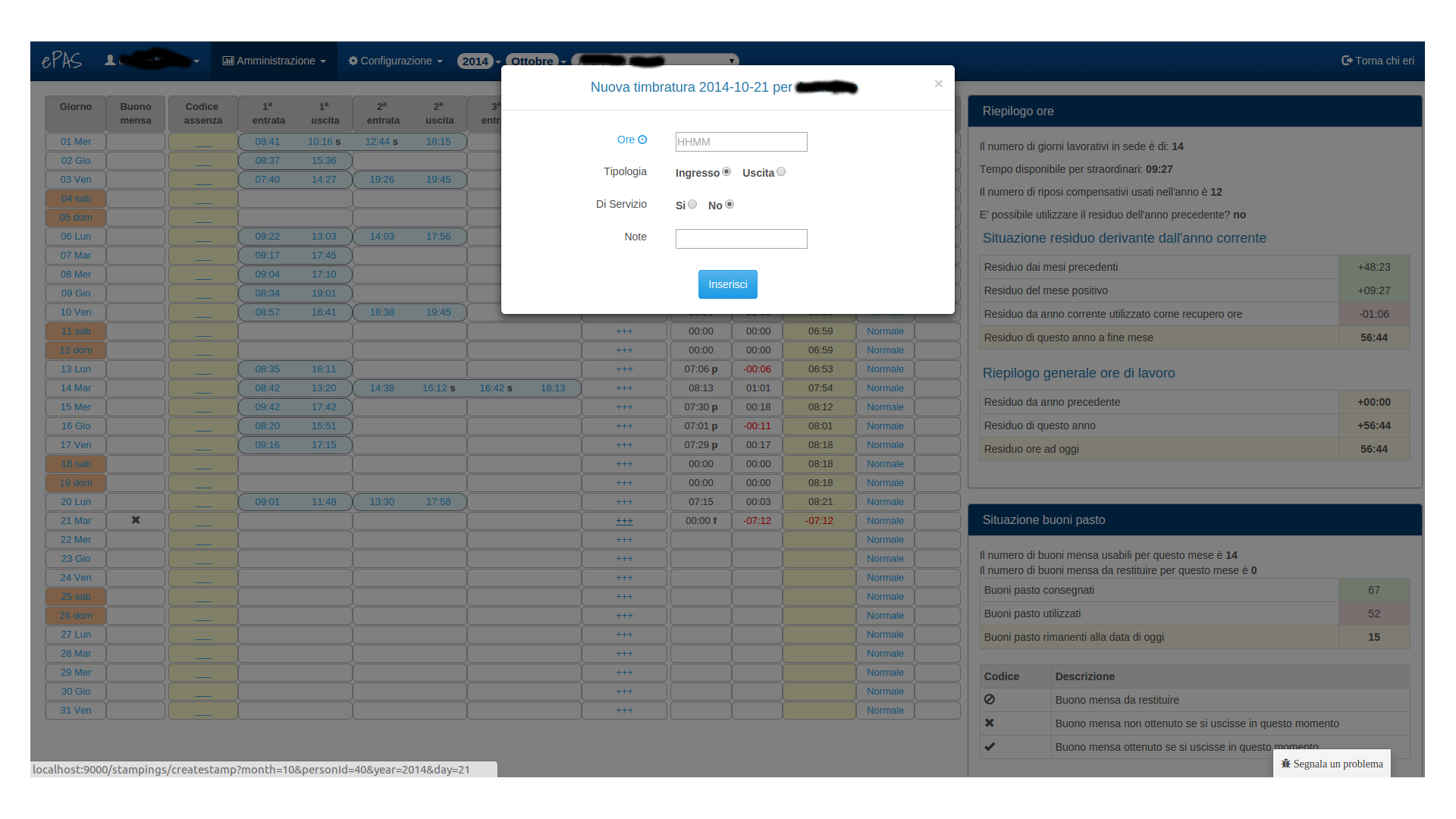1456x819 pixels.
Task: Click the Torna chi eri return icon
Action: (1347, 61)
